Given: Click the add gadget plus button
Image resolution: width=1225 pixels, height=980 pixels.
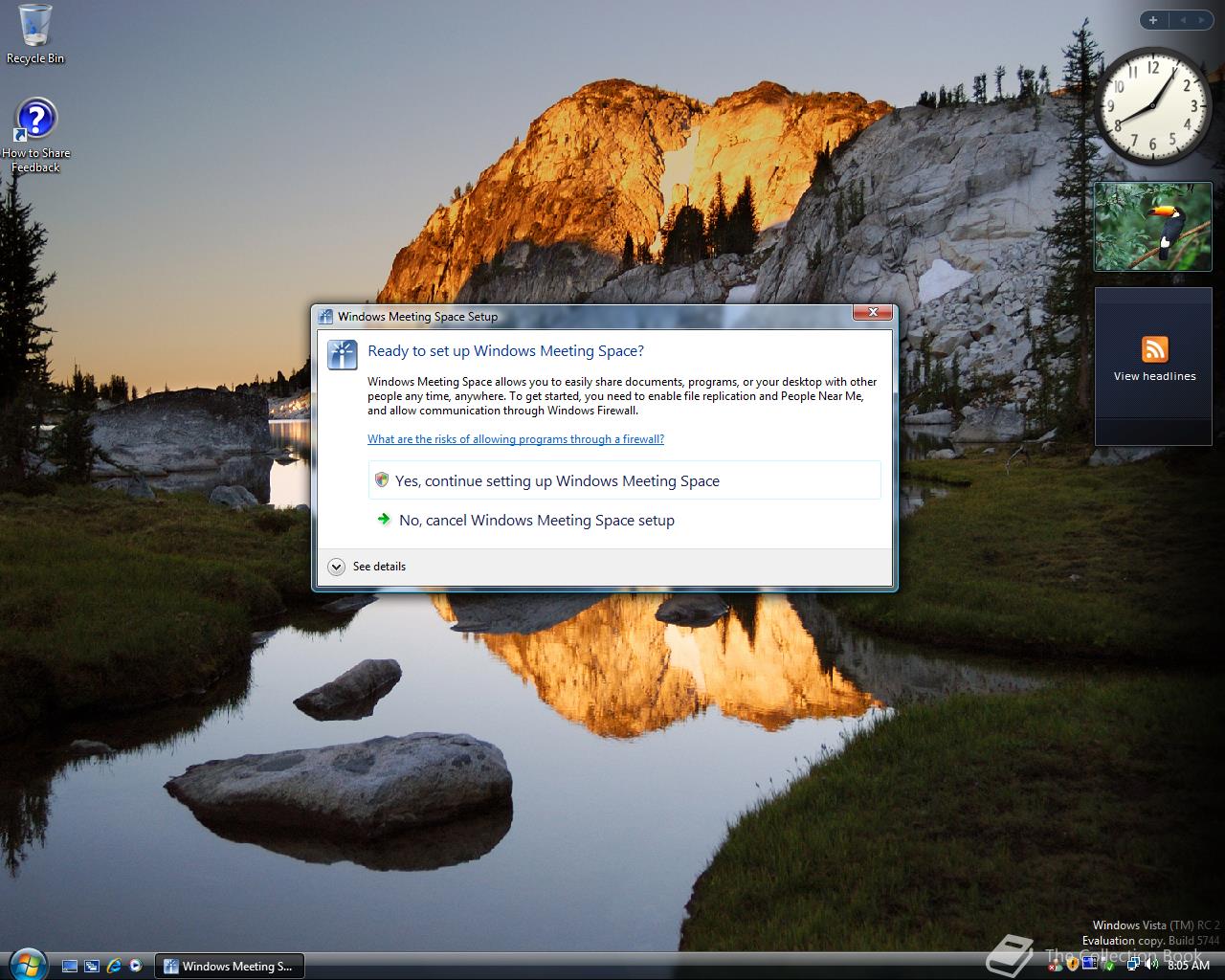Looking at the screenshot, I should point(1153,20).
